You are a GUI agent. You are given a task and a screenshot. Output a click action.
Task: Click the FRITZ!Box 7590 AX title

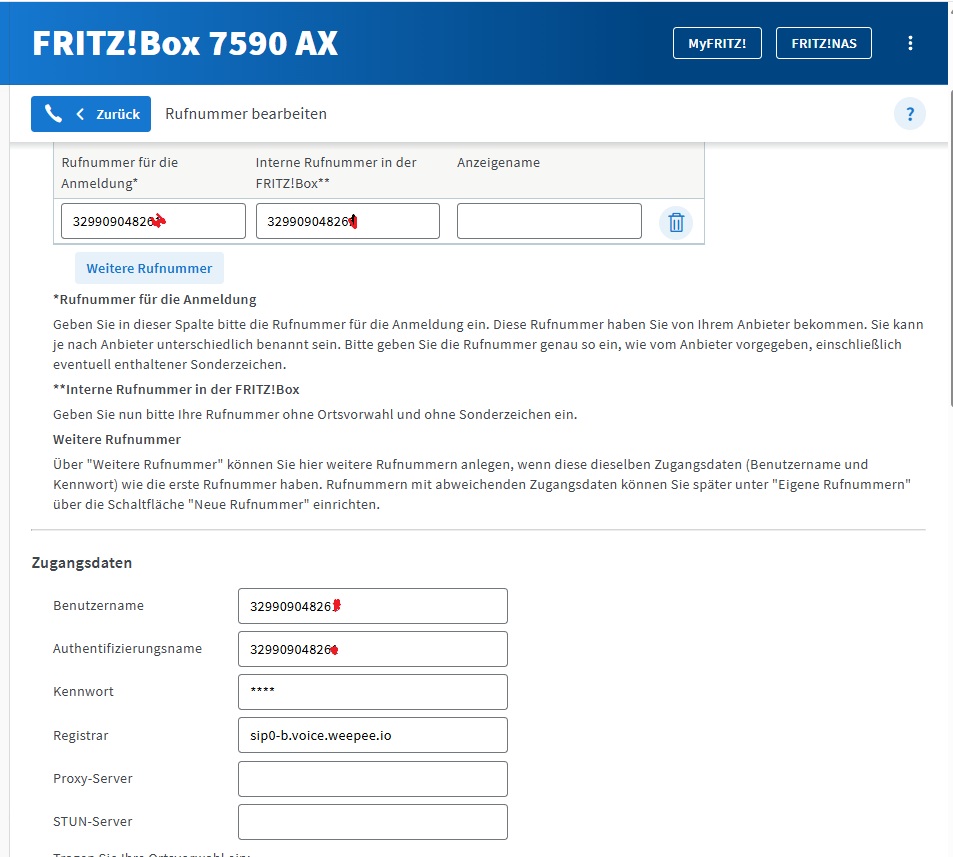tap(185, 43)
